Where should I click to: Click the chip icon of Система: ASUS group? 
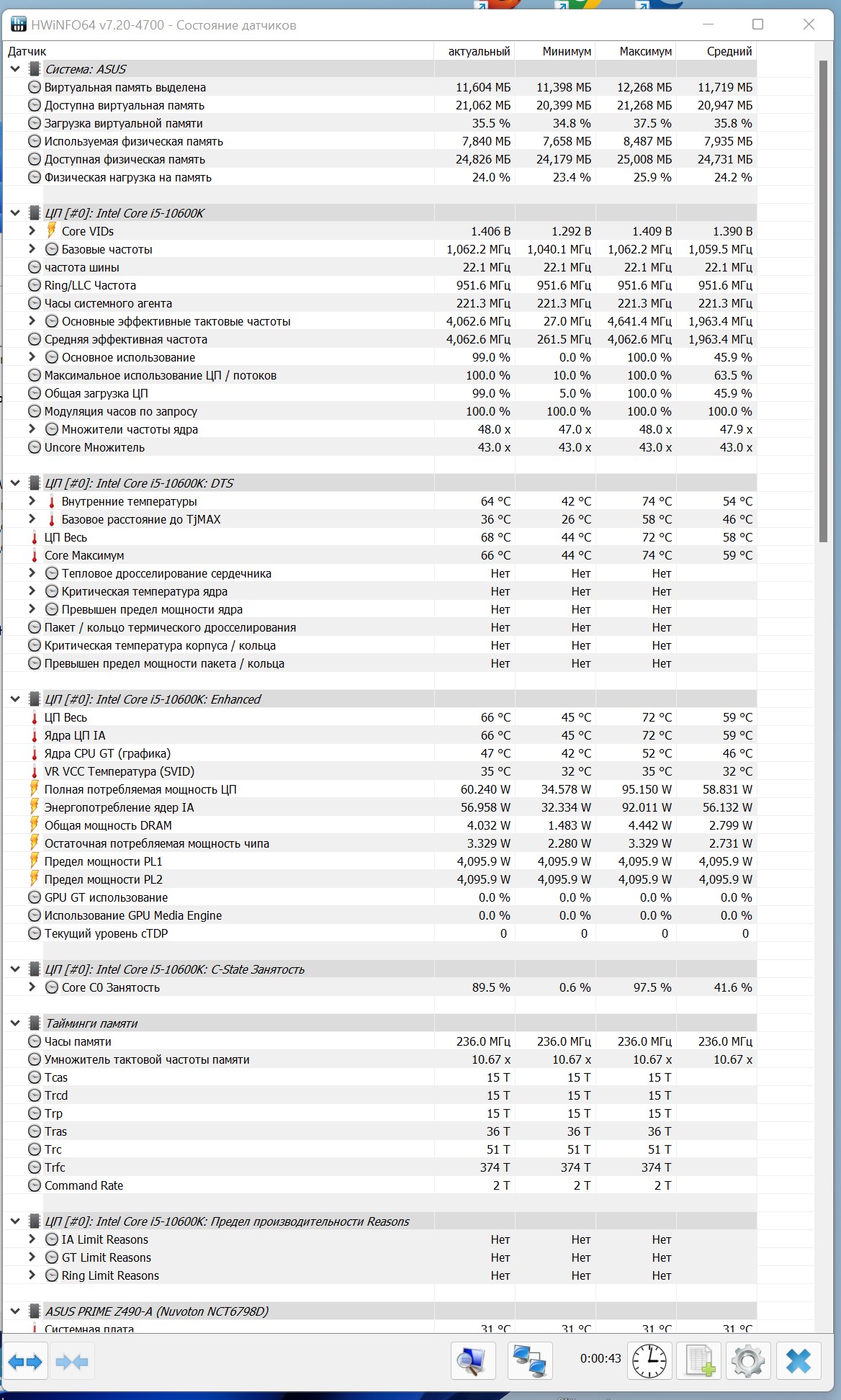[x=34, y=69]
